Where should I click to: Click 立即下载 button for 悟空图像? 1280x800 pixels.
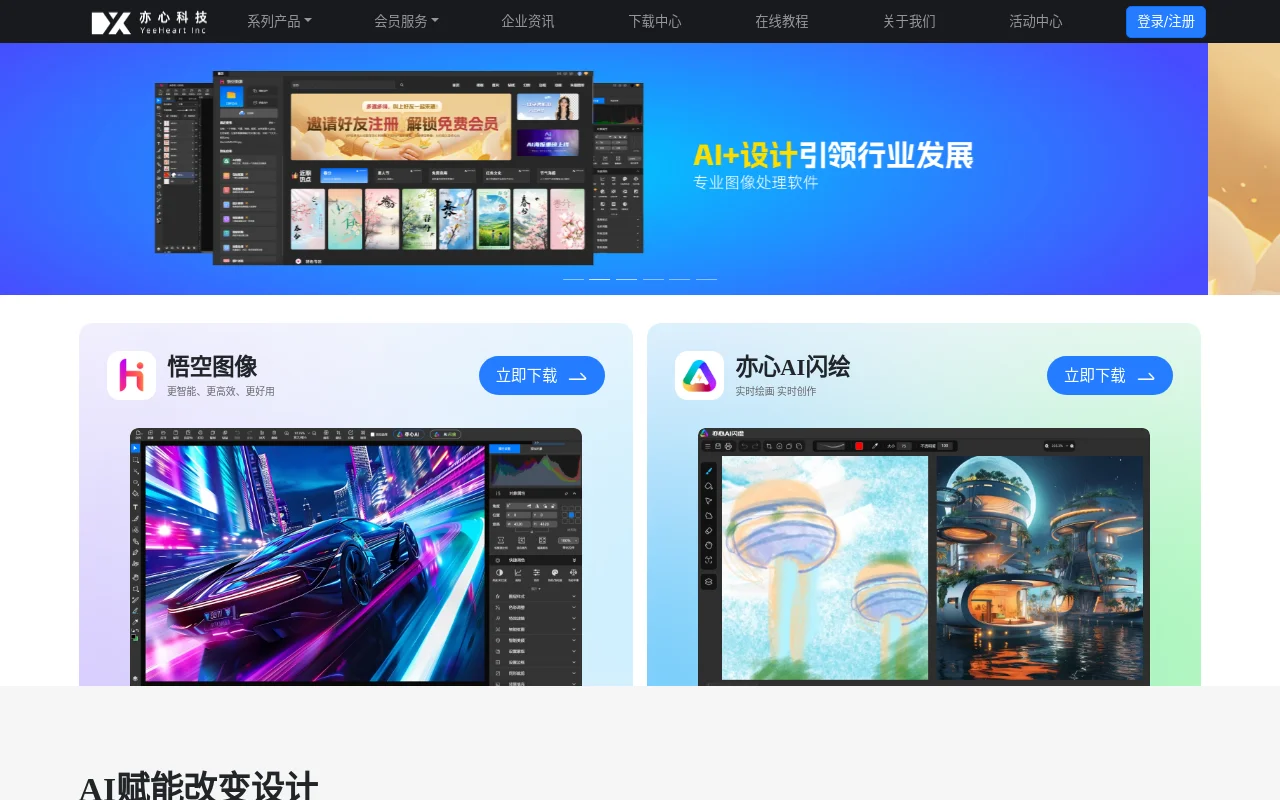pyautogui.click(x=541, y=375)
